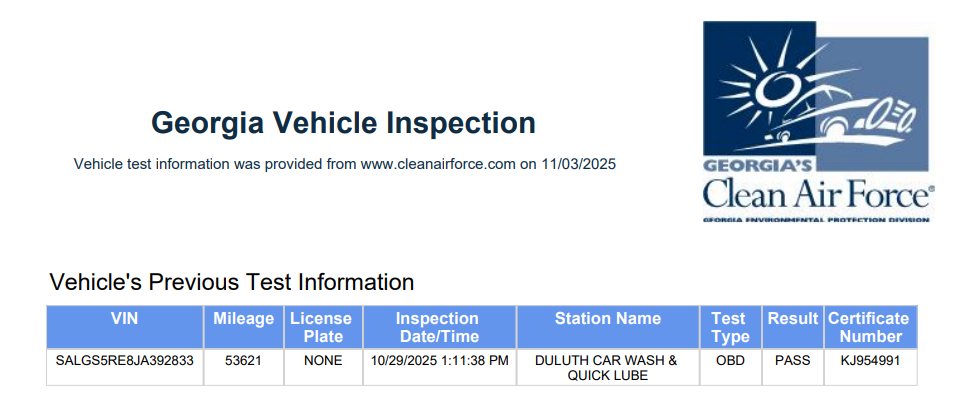Click the Test Type column header
Screen dimensions: 970x409
[x=730, y=327]
